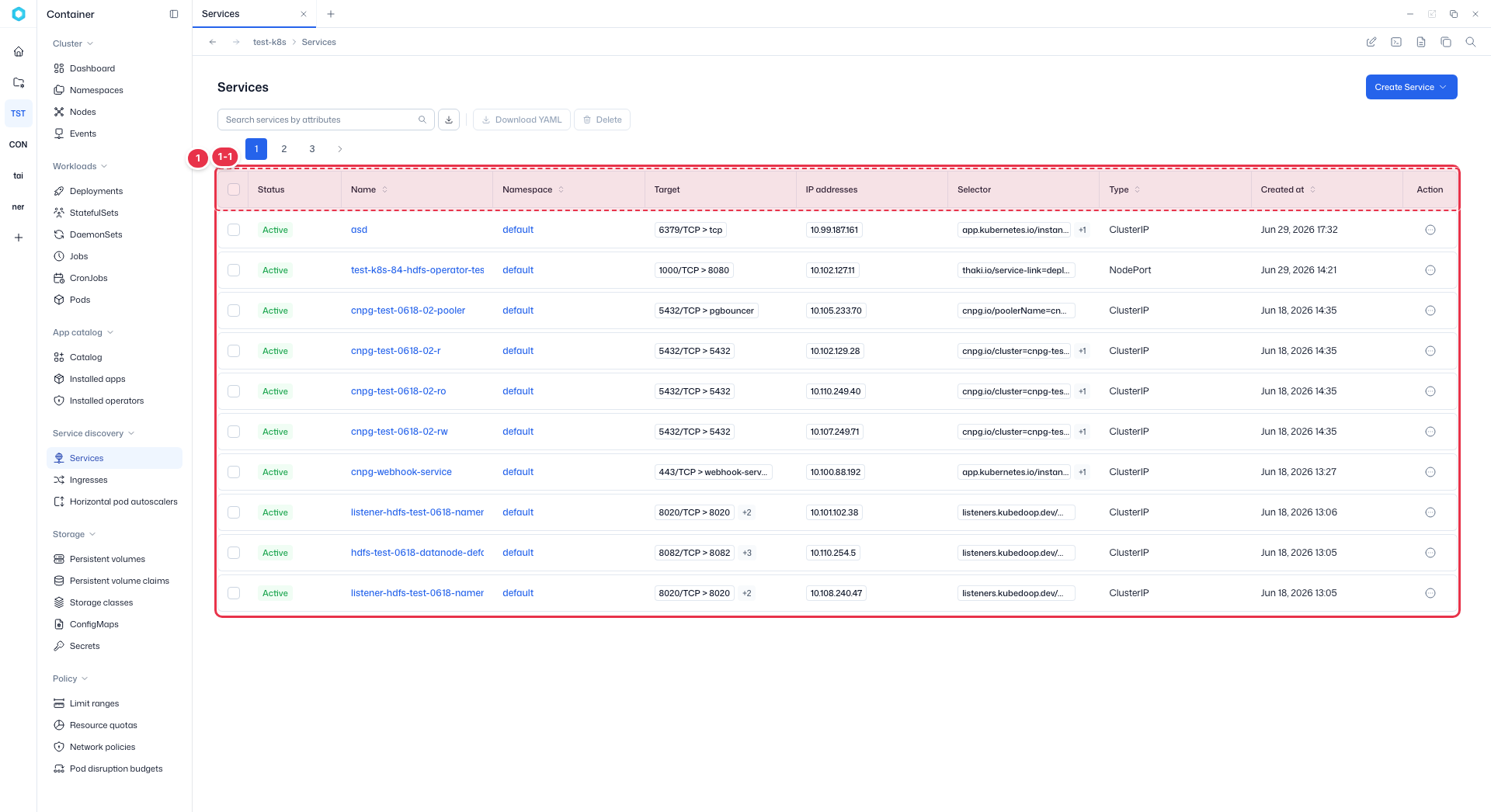The width and height of the screenshot is (1491, 812).
Task: Open the edit pencil icon in top bar
Action: (x=1371, y=42)
